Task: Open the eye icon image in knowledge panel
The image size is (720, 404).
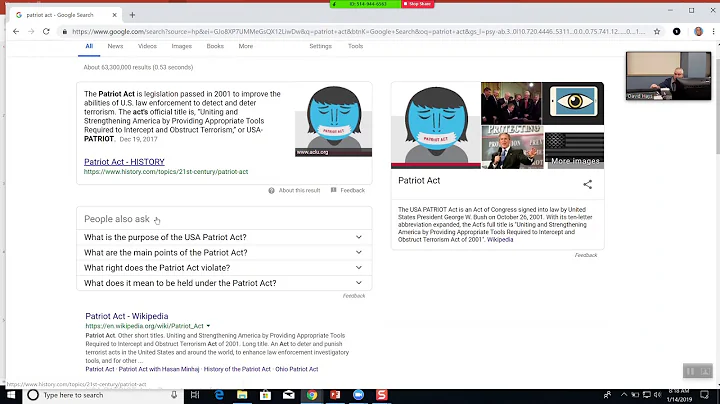Action: [573, 103]
